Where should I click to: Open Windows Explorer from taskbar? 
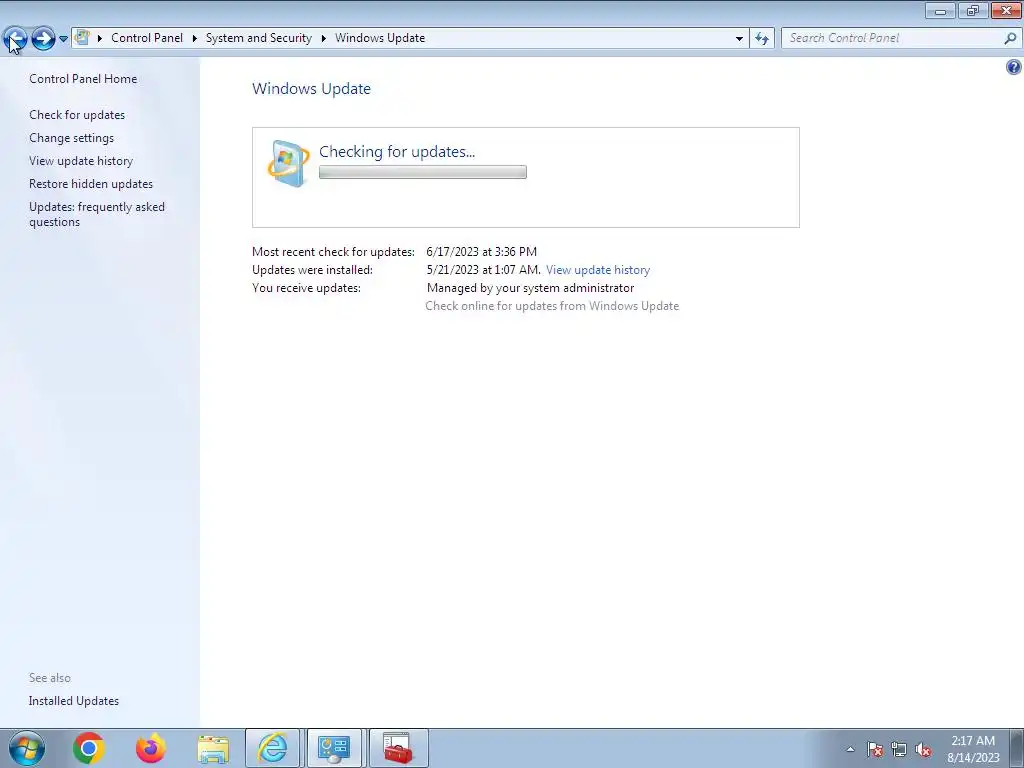tap(213, 749)
